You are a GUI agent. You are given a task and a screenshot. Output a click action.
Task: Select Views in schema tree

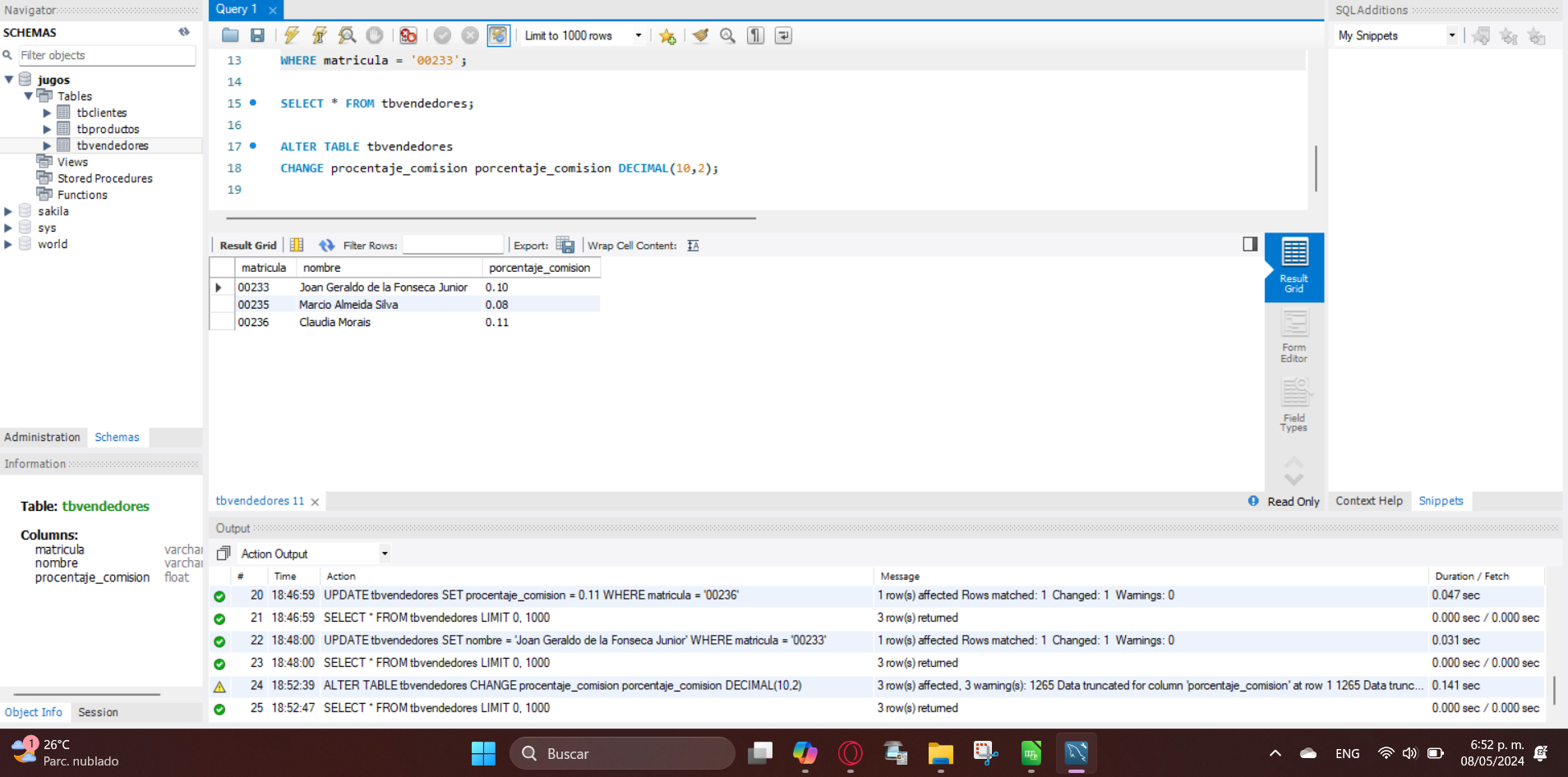coord(72,162)
